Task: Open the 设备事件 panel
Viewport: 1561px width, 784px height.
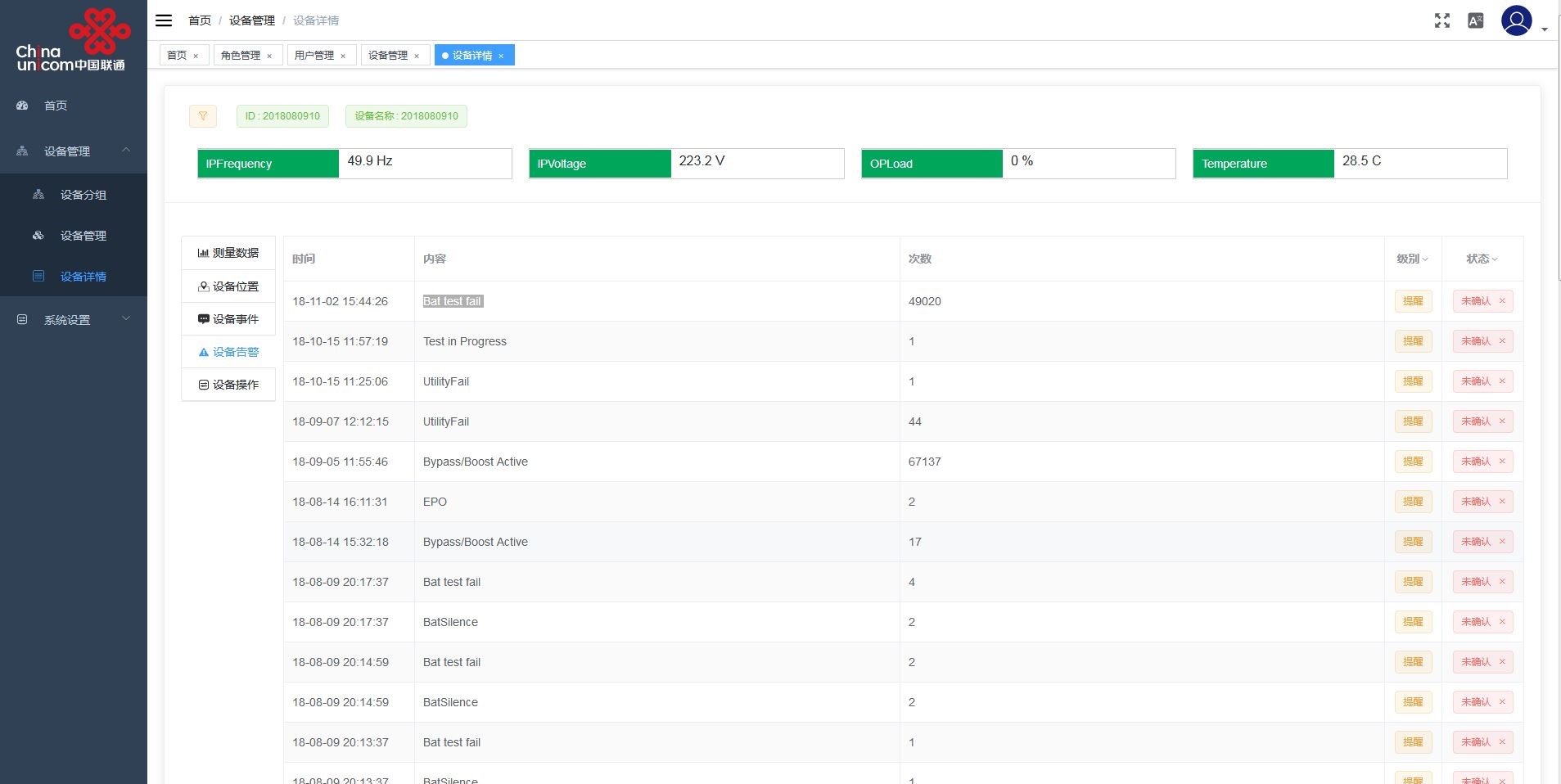Action: pos(228,319)
